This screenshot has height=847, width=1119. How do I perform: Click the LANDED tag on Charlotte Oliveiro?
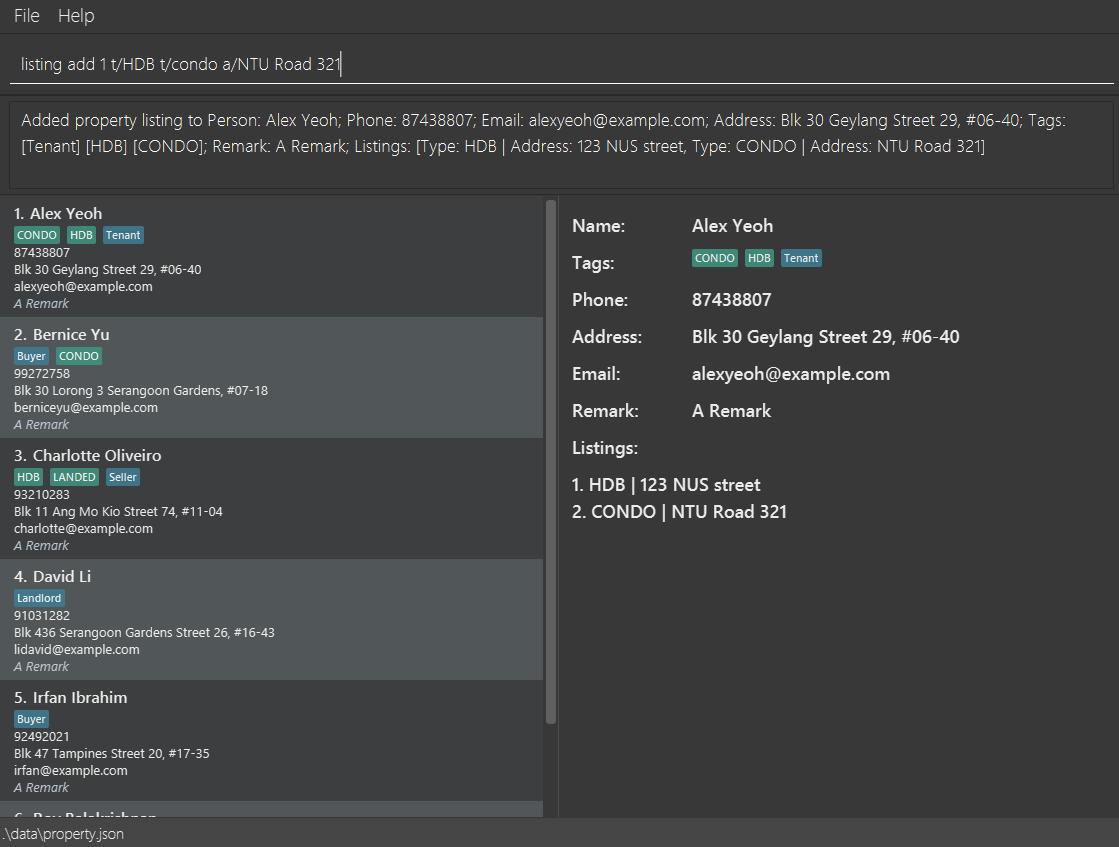tap(75, 477)
